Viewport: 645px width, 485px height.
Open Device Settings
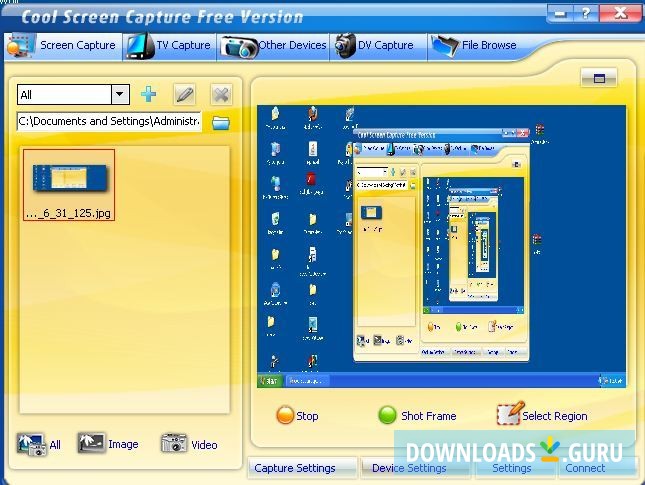415,468
